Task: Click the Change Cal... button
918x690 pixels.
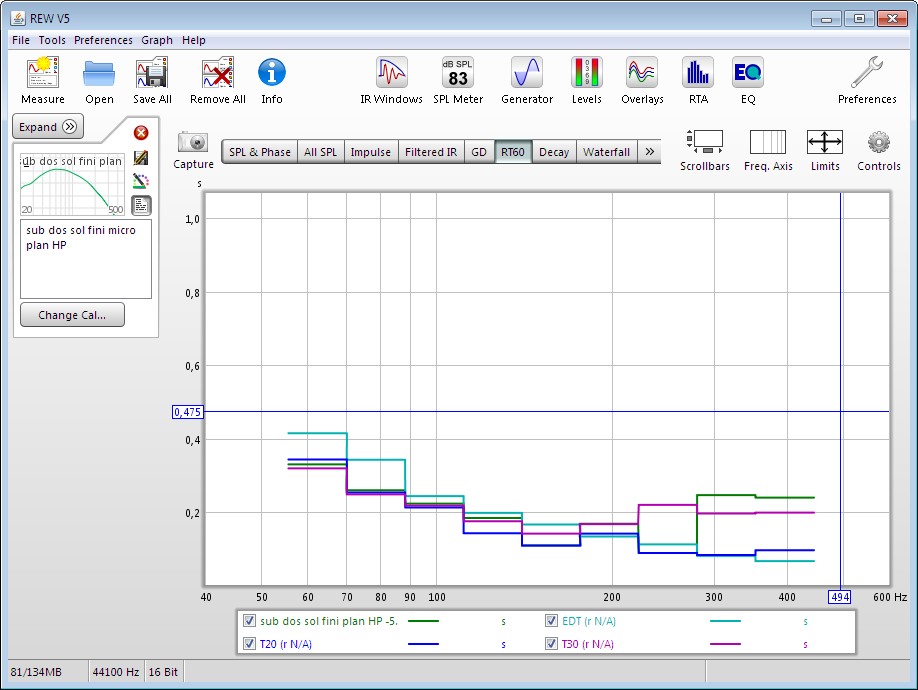Action: point(72,315)
